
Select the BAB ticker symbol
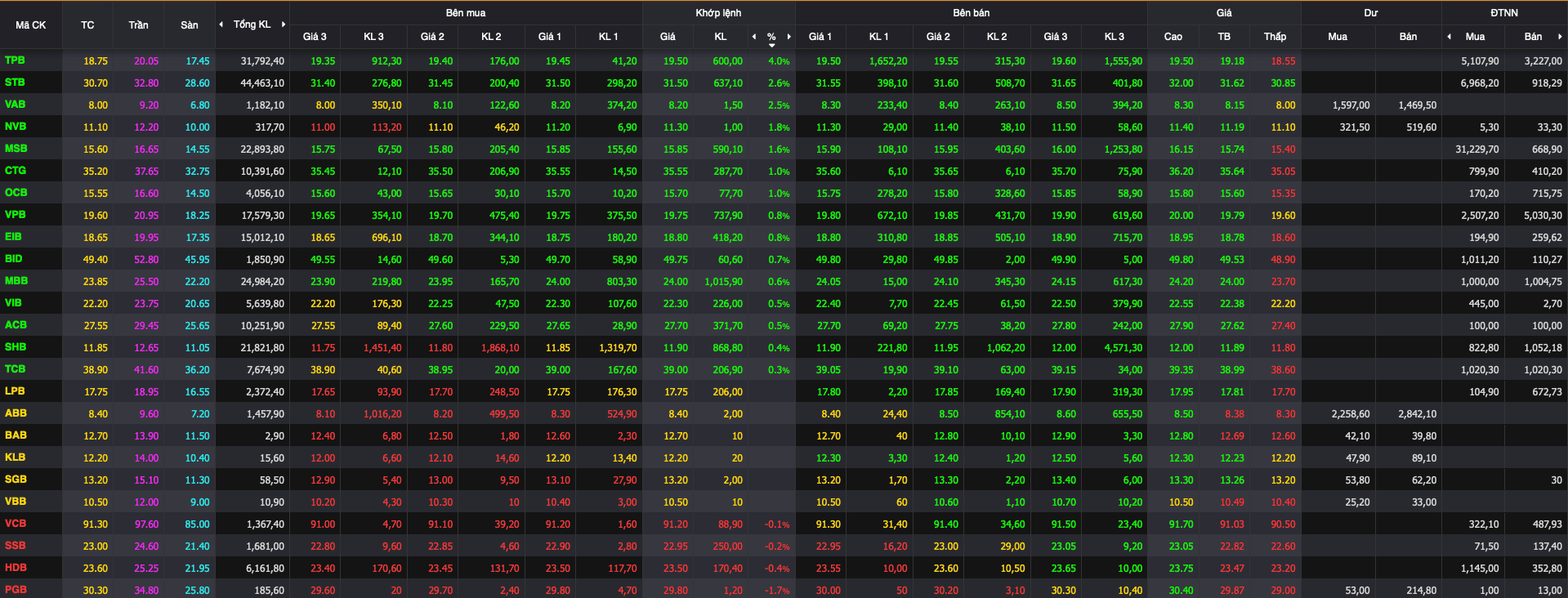[16, 435]
